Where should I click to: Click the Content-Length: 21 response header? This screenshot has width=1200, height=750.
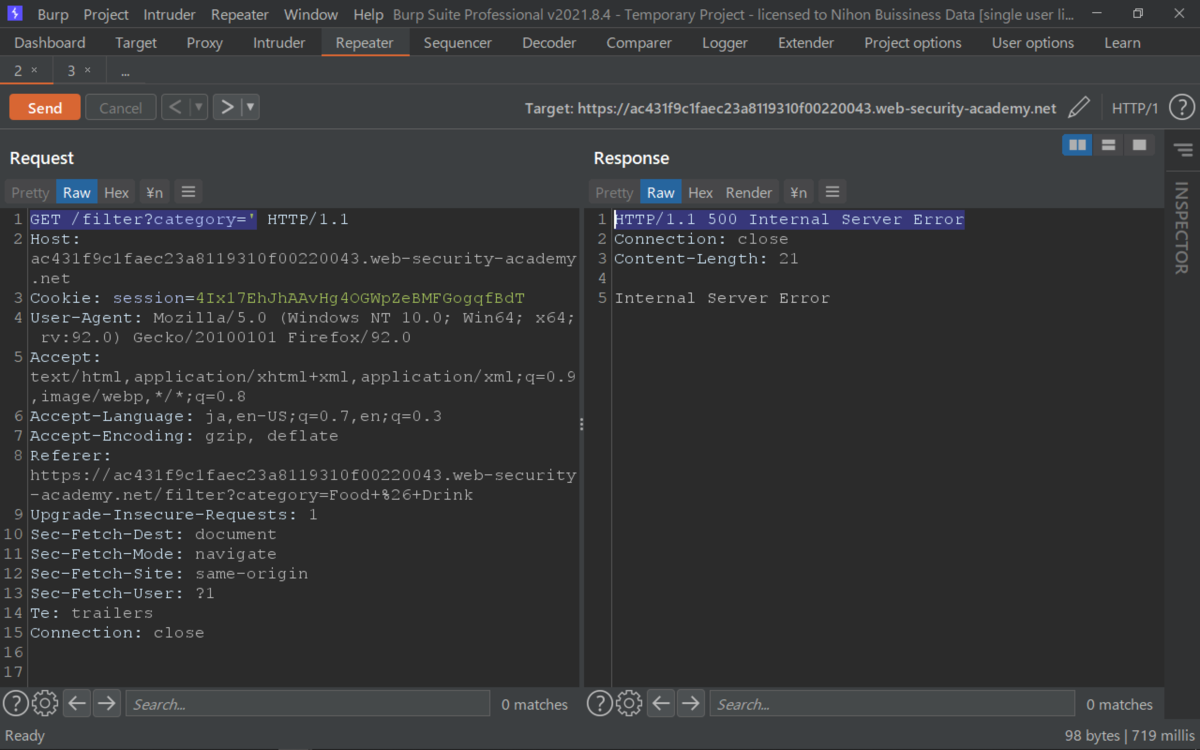click(x=706, y=259)
